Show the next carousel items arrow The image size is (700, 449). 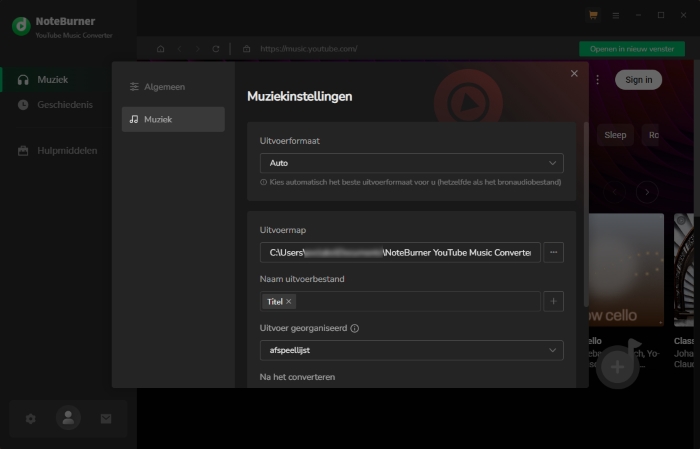coord(647,192)
